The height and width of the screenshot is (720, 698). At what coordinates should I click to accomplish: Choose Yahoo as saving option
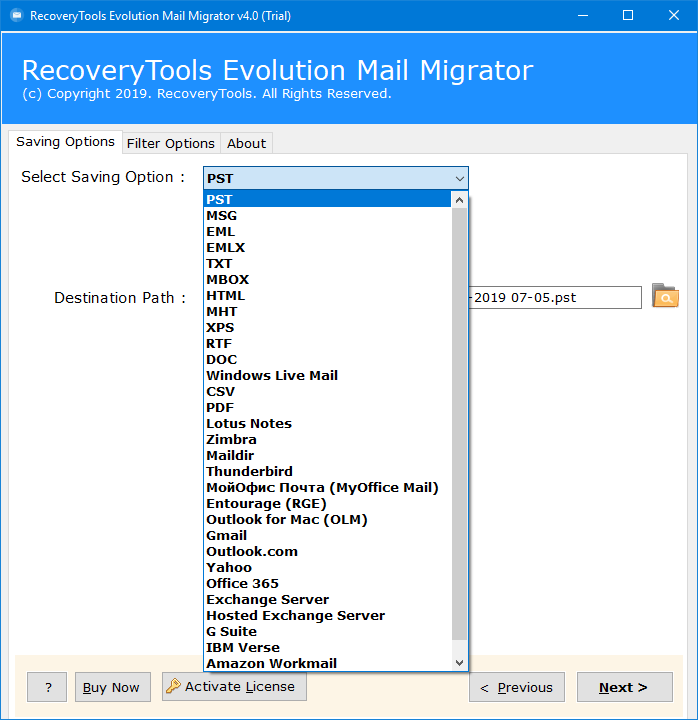327,568
